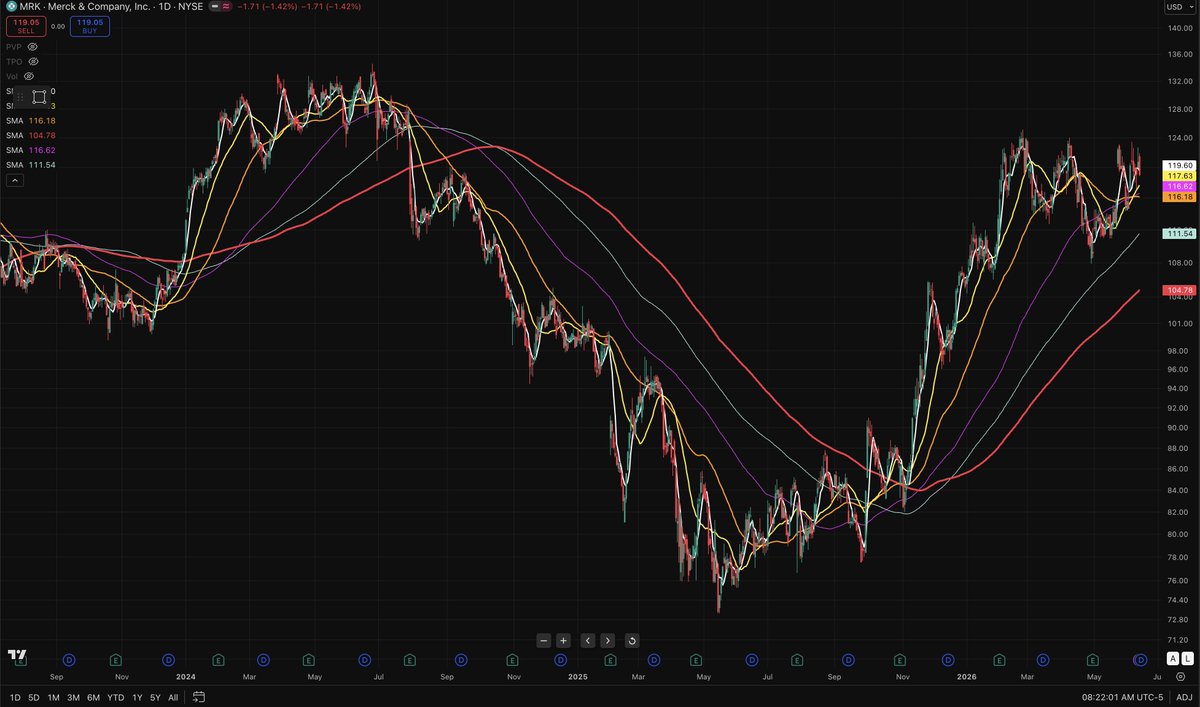Viewport: 1200px width, 707px height.
Task: Click earnings marker beside the Nov 2023 label
Action: coord(117,660)
